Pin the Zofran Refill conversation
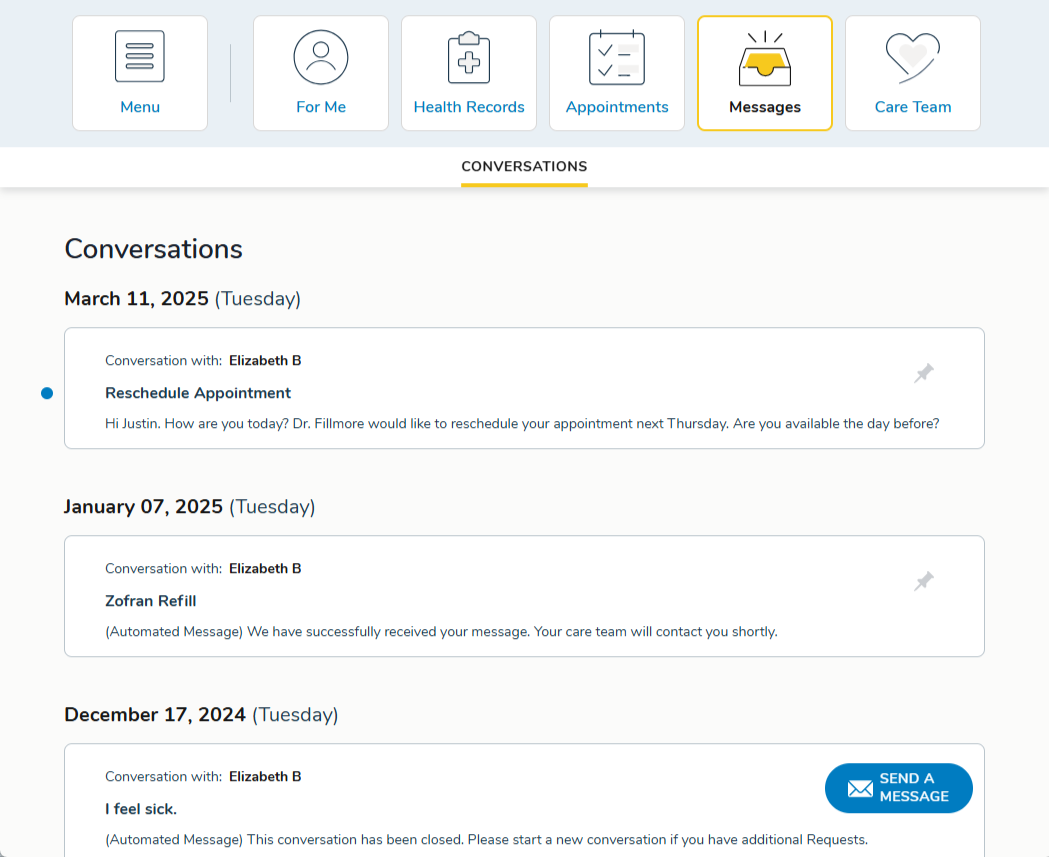This screenshot has width=1049, height=857. 923,580
